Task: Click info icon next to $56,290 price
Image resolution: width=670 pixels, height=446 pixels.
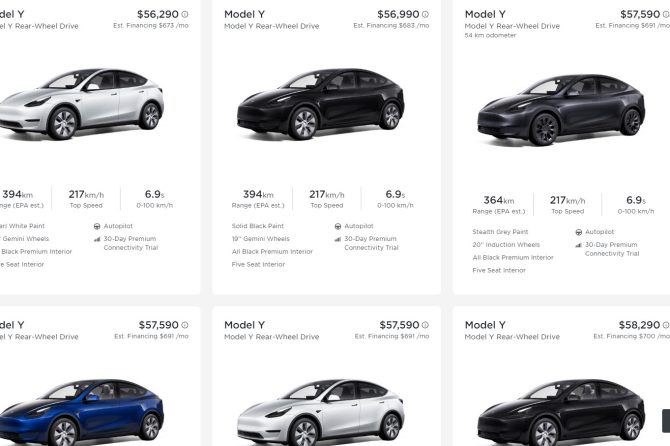Action: click(x=185, y=14)
